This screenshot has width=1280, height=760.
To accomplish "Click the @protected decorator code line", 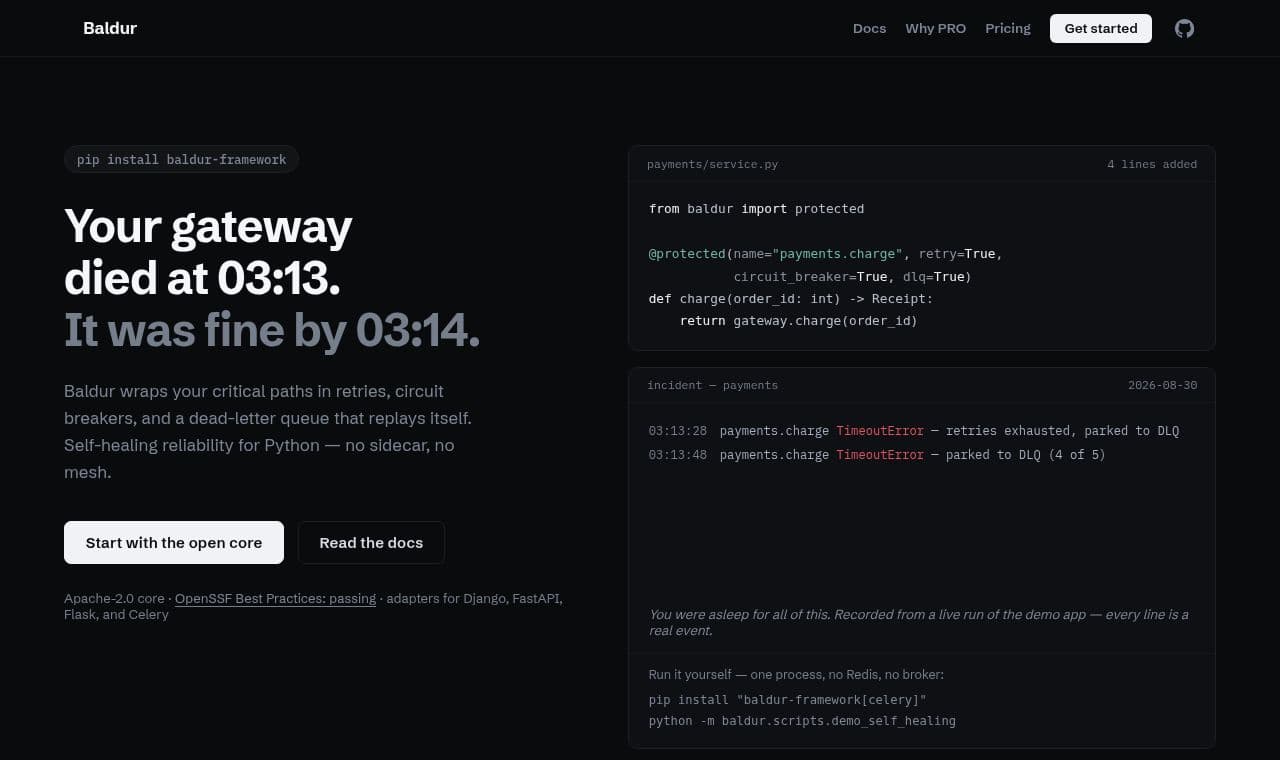I will (825, 254).
